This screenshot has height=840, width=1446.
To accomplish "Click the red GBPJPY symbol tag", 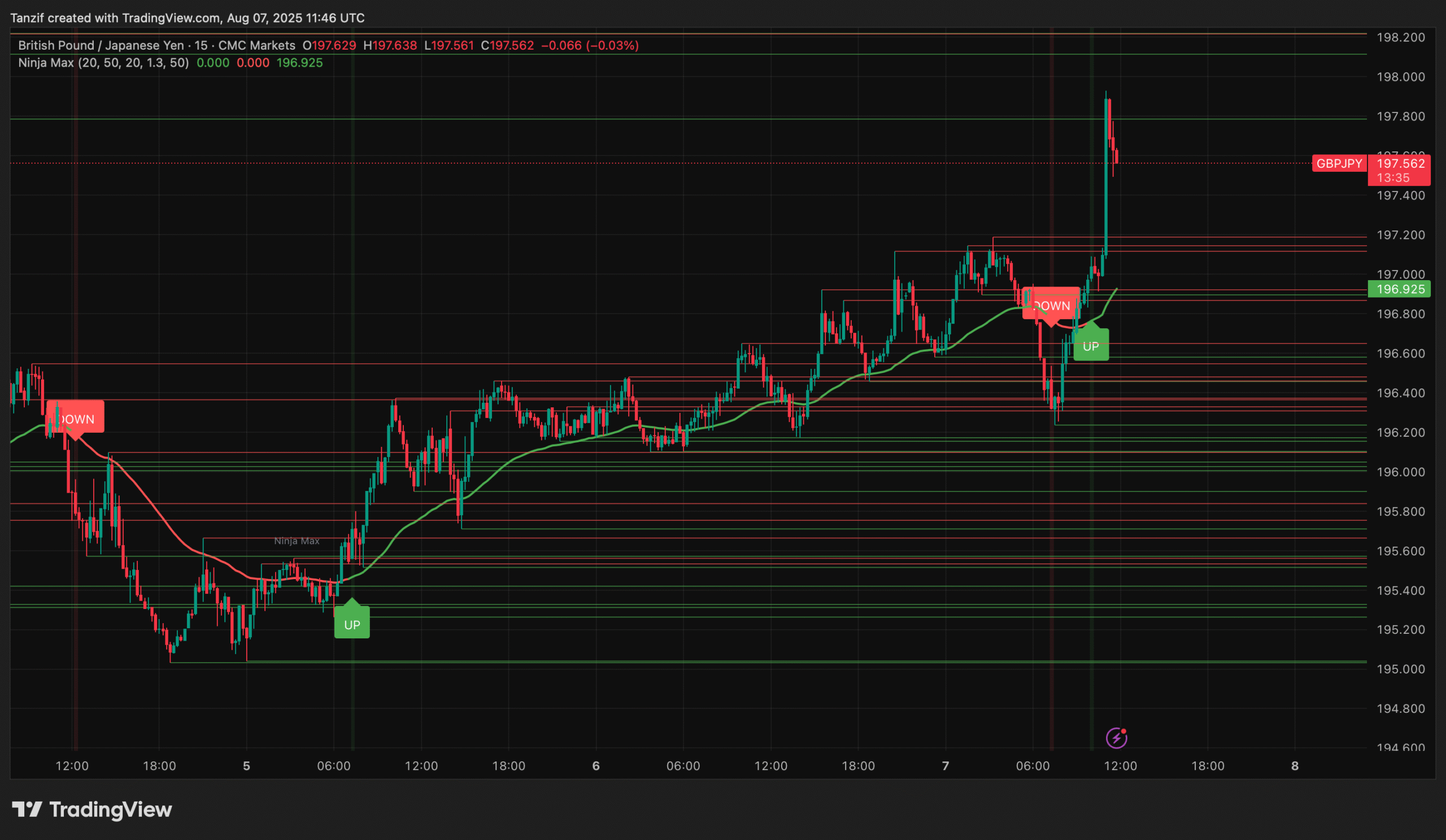I will (1339, 163).
